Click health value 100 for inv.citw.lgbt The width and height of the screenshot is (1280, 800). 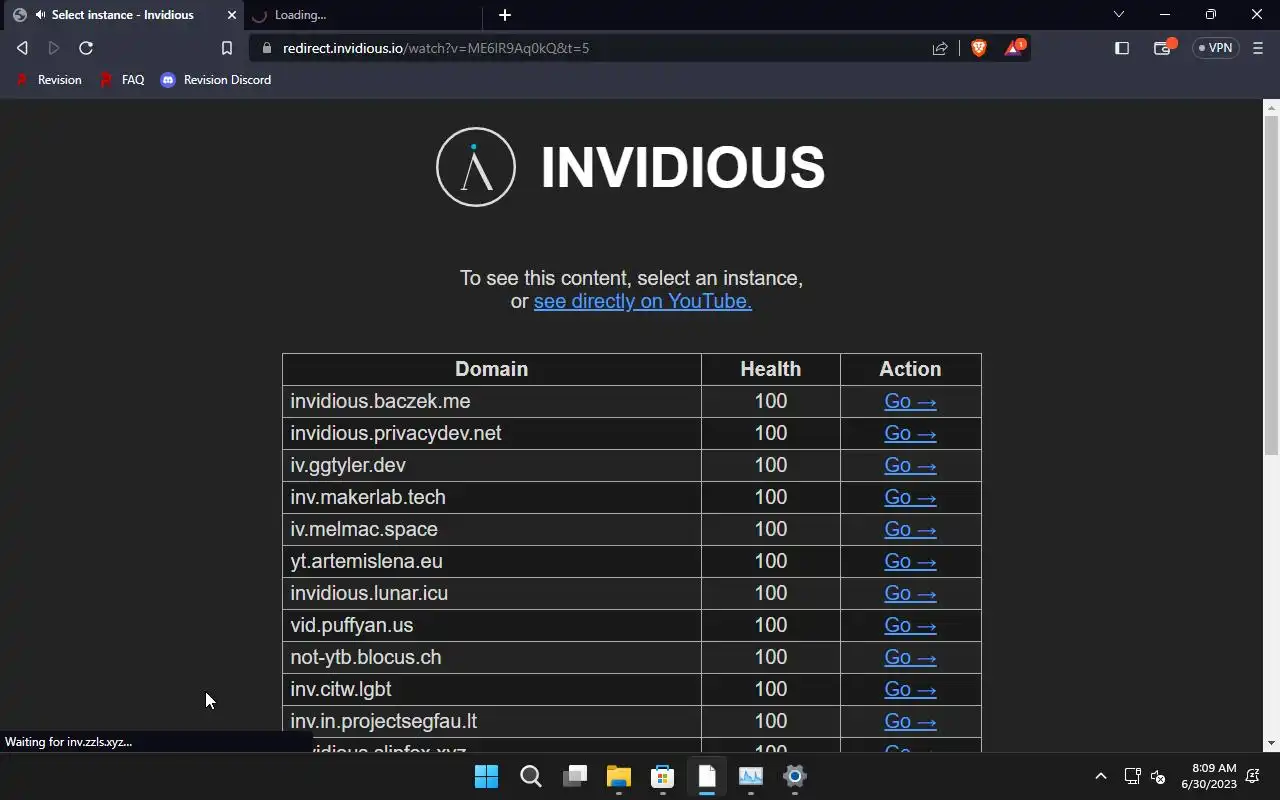click(771, 689)
